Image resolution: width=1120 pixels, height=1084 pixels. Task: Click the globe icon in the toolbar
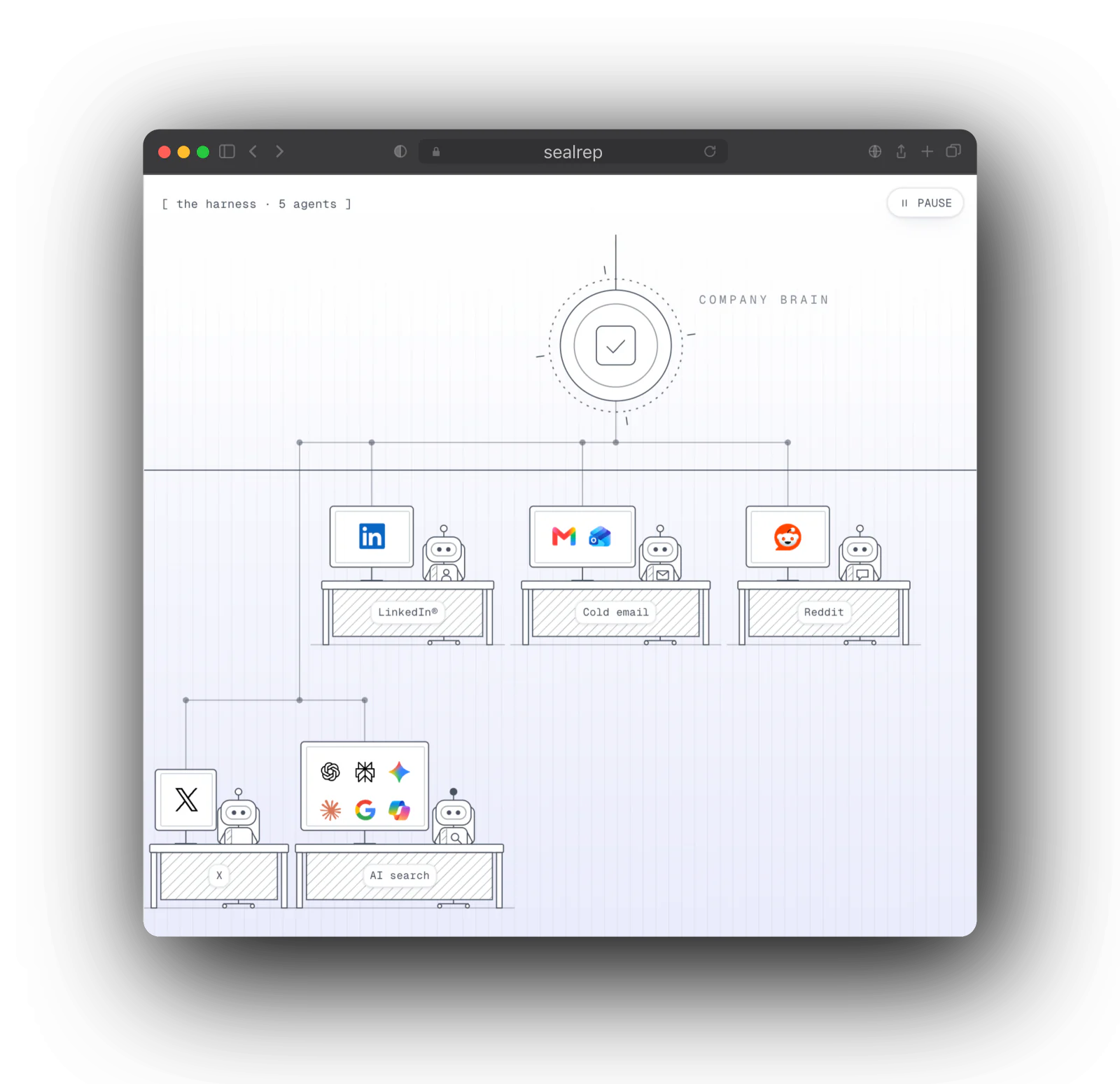tap(875, 151)
